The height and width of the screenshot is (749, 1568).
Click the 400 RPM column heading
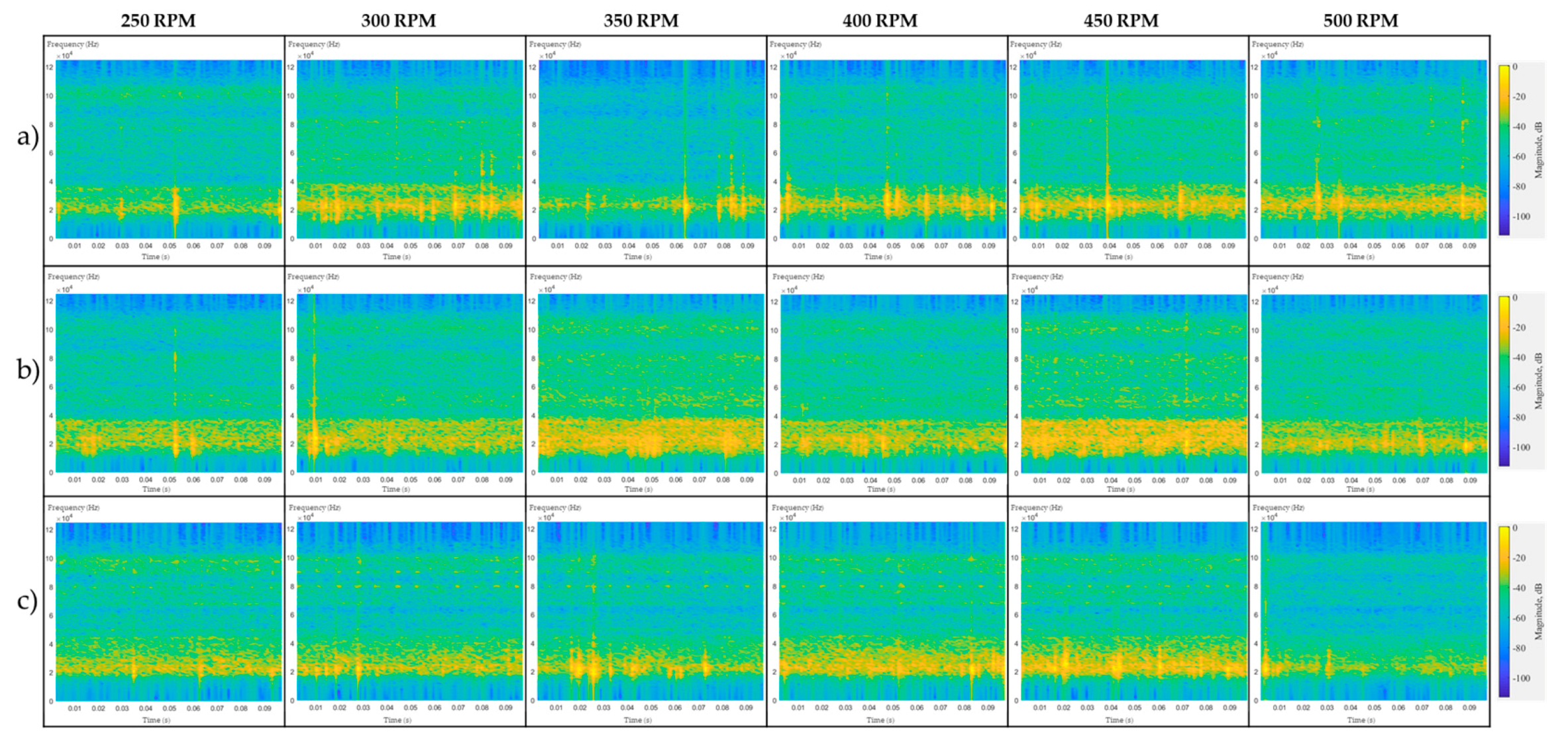pos(880,21)
